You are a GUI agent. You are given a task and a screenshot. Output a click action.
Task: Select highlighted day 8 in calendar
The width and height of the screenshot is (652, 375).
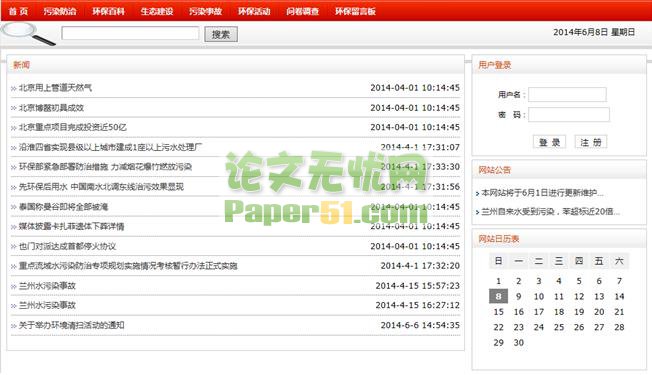coord(498,296)
